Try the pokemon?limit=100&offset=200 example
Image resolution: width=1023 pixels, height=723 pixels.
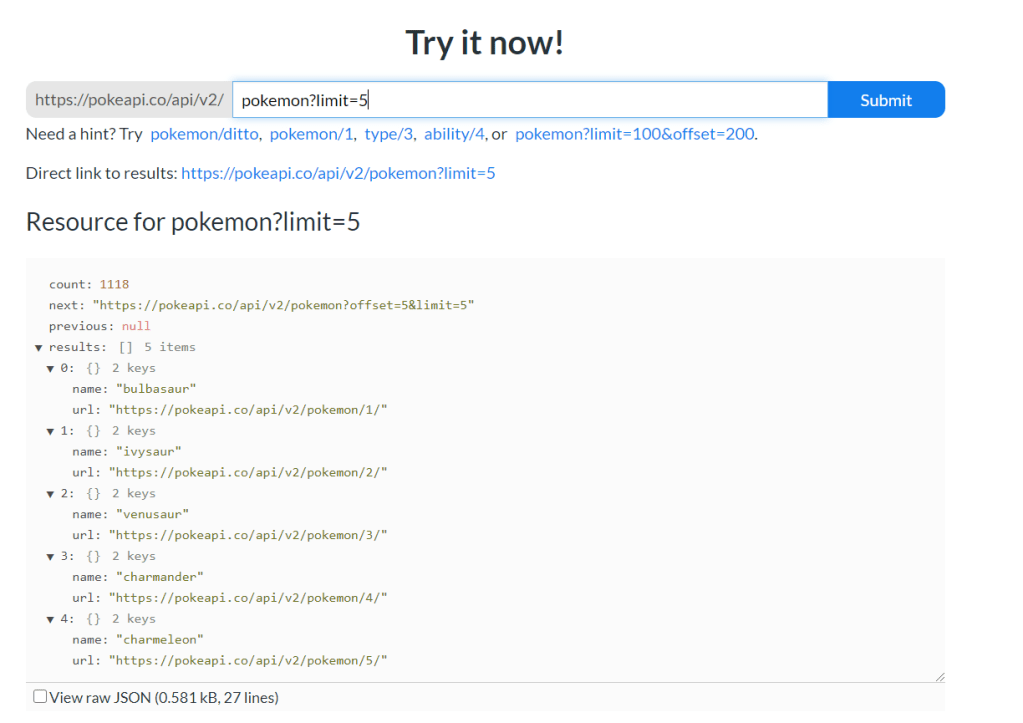[634, 134]
